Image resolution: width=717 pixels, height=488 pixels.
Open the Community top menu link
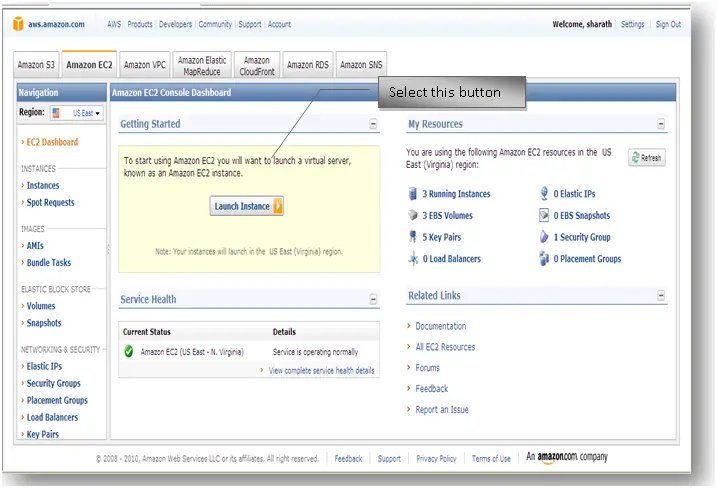(x=215, y=24)
